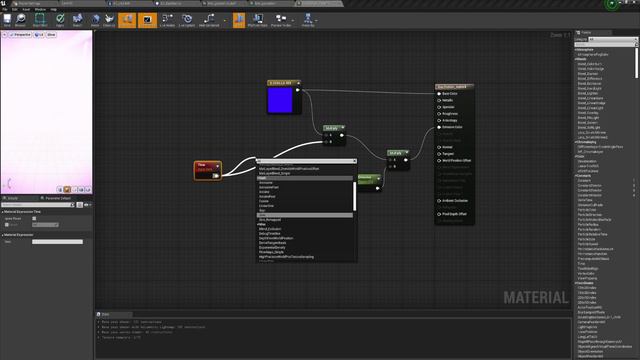640x360 pixels.
Task: Click the Perspective viewport button
Action: coord(20,35)
